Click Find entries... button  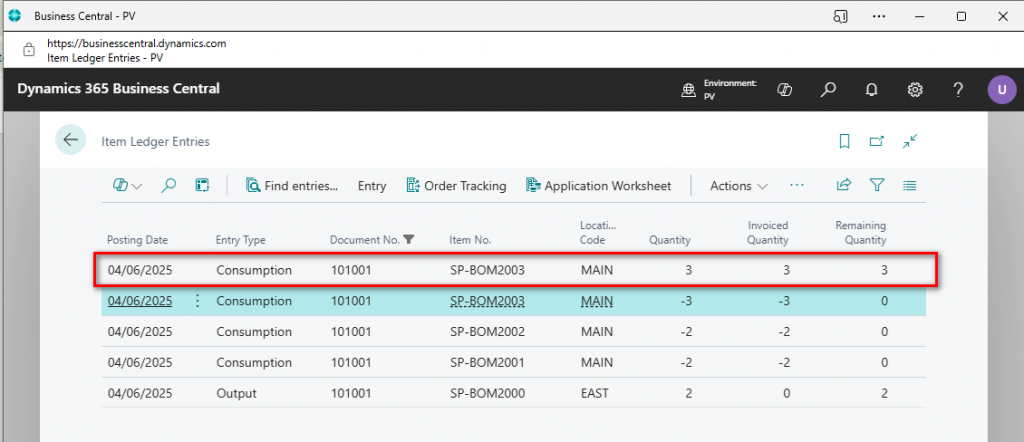[x=291, y=185]
